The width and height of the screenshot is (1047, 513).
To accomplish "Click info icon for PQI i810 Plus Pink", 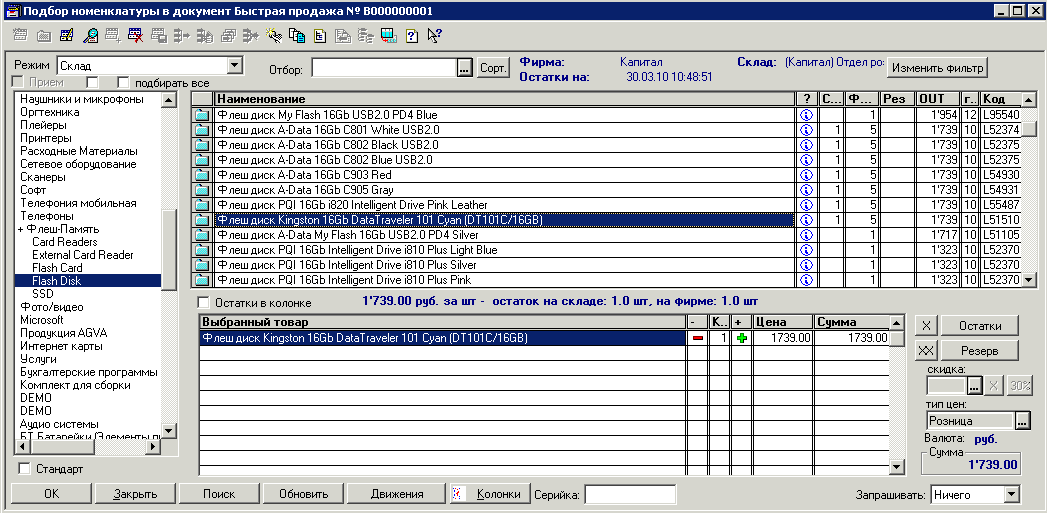I will point(806,280).
